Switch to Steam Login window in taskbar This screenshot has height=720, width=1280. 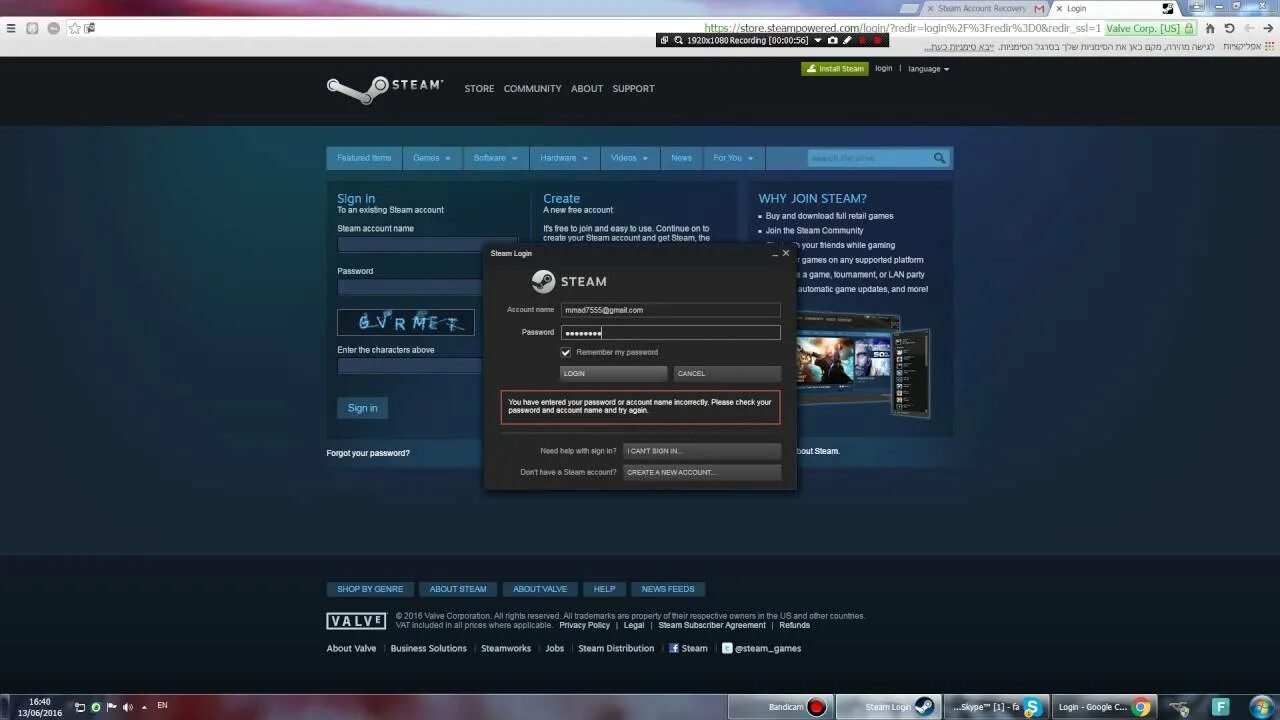pos(887,707)
